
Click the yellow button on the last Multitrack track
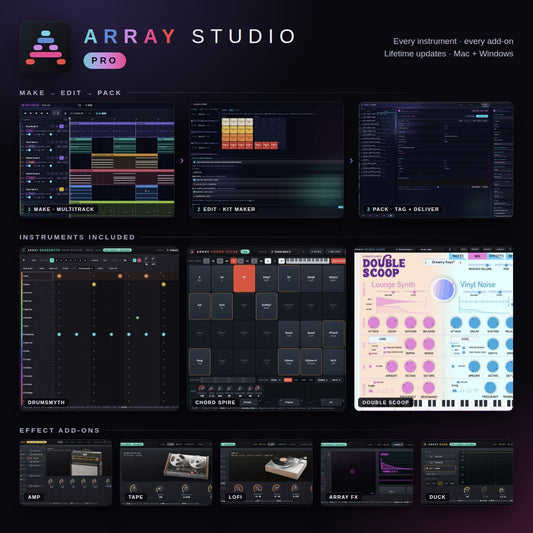pyautogui.click(x=62, y=189)
